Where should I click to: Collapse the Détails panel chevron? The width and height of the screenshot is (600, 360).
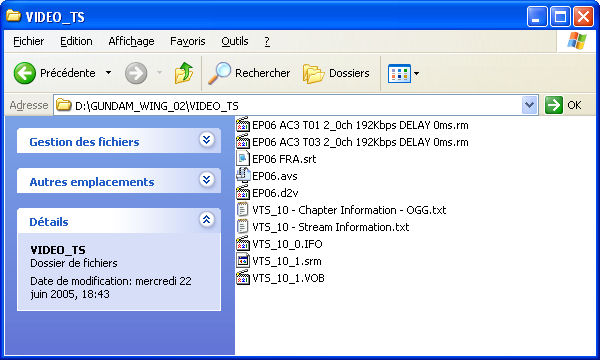(x=207, y=220)
